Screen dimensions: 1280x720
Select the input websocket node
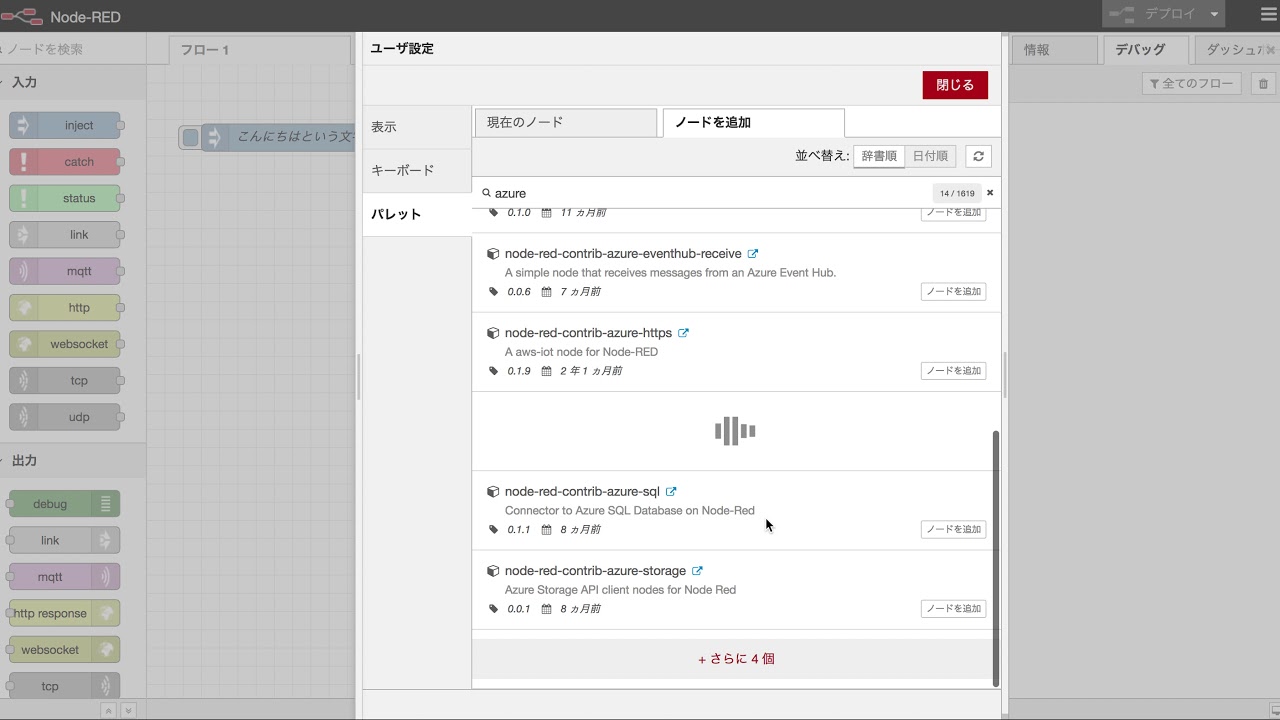[65, 344]
